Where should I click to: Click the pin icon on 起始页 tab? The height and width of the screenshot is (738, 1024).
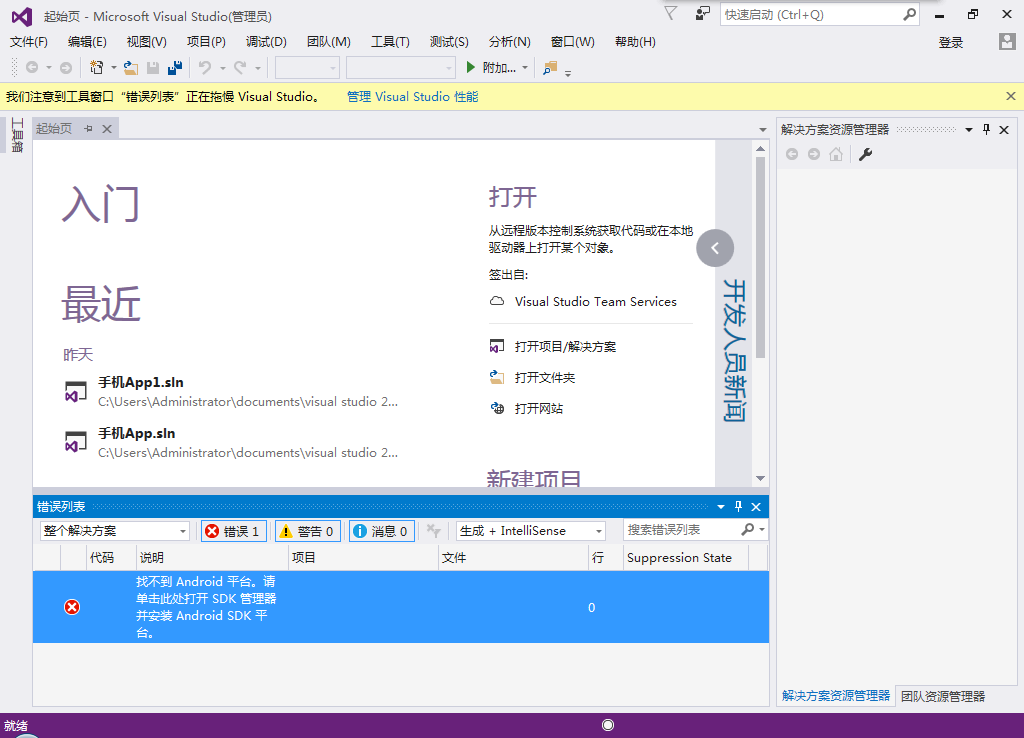(x=88, y=129)
